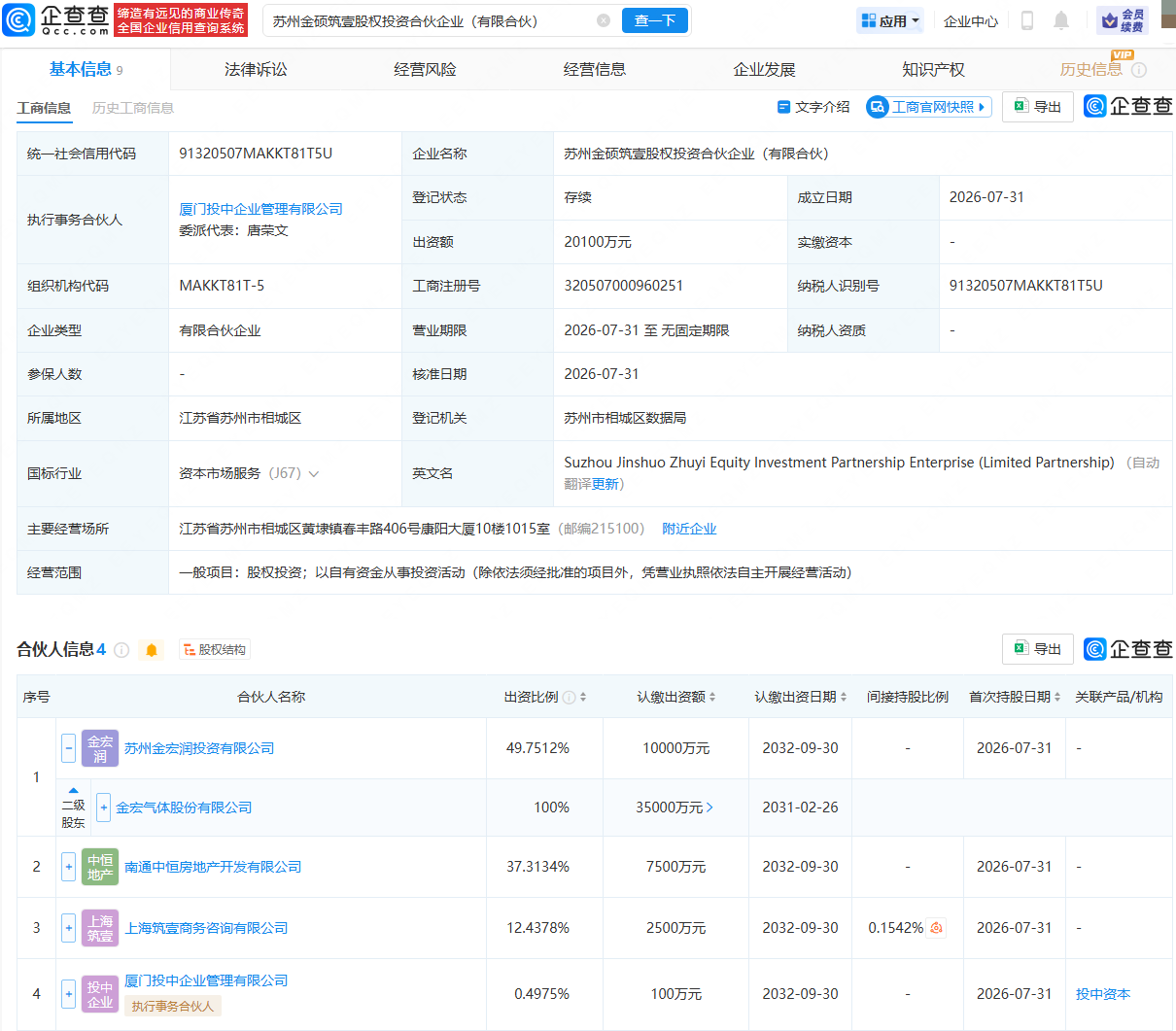Select the 工商信息 sub-tab
The height and width of the screenshot is (1031, 1176).
point(44,108)
